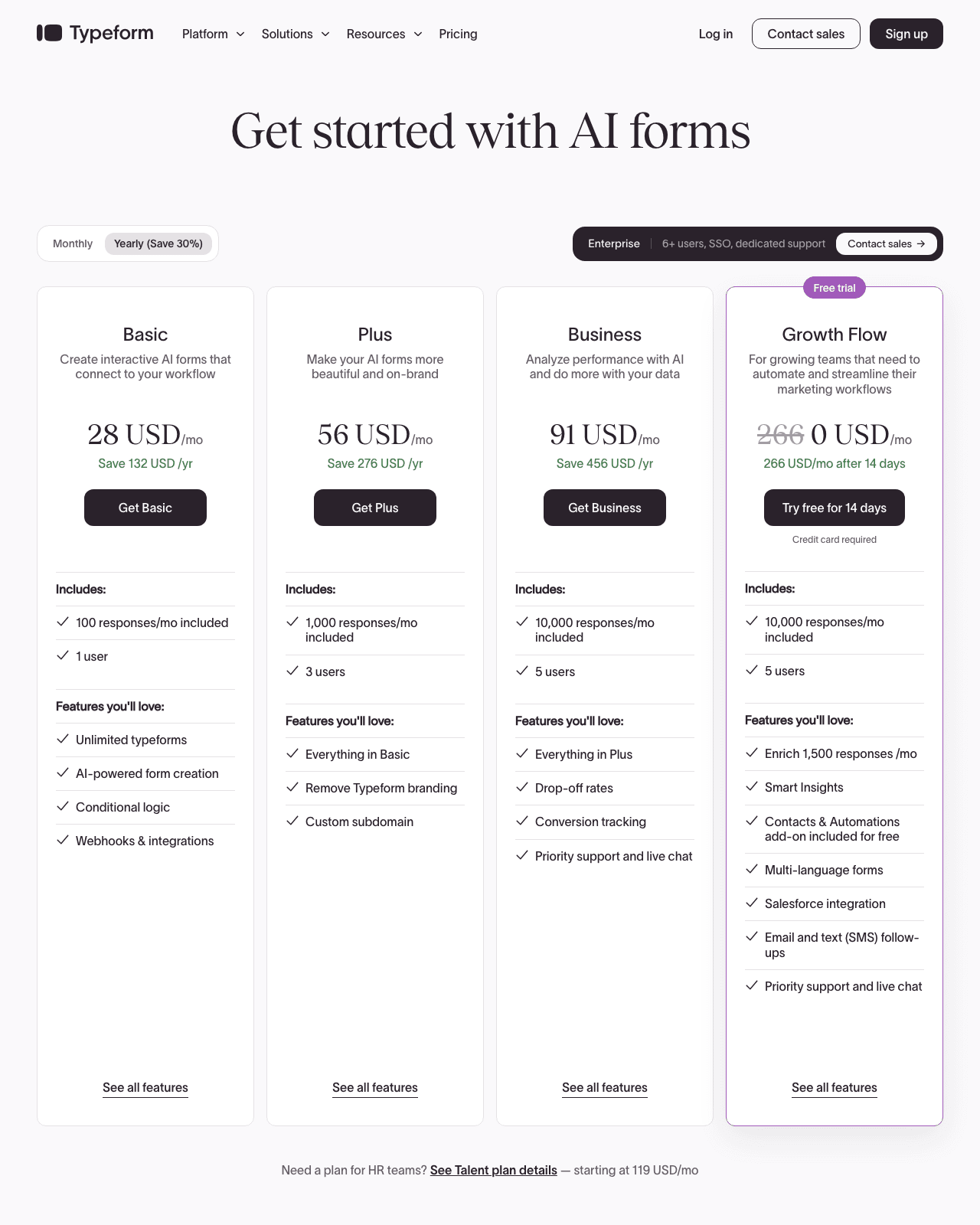Select Yearly (Save 30%) billing option

pos(158,243)
